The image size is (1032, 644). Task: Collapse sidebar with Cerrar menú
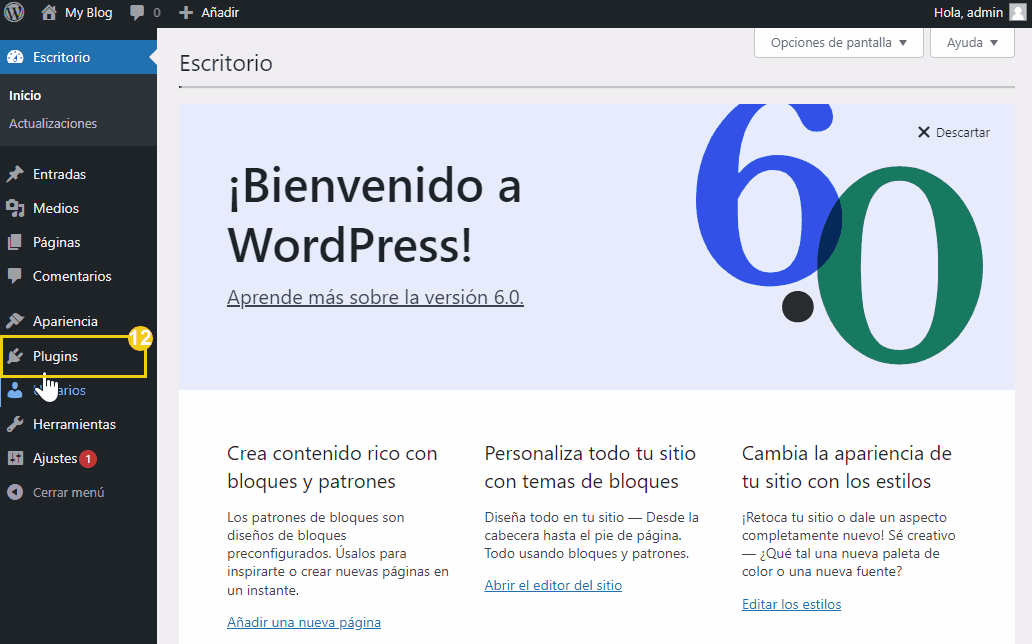click(x=78, y=493)
